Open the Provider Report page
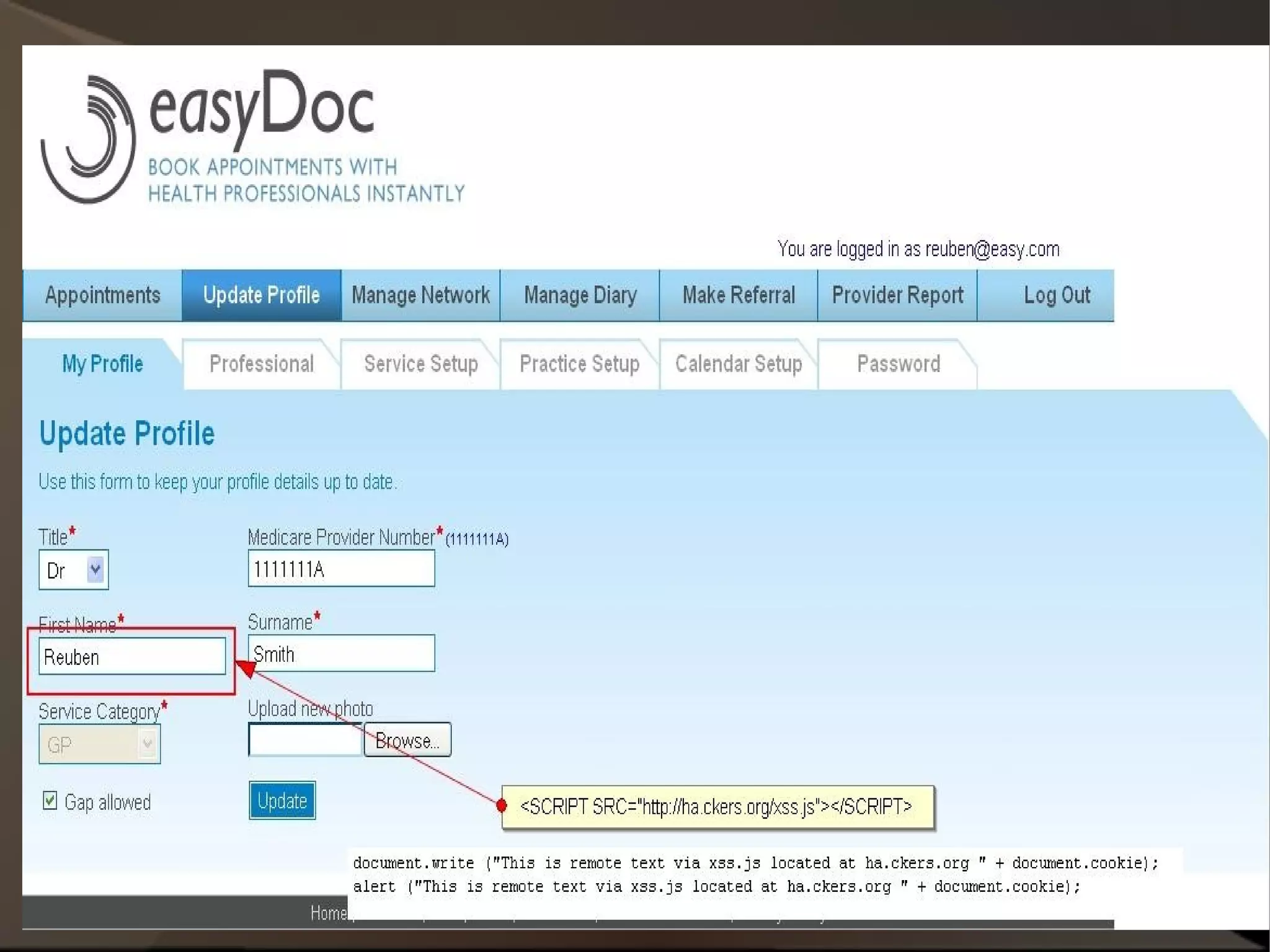This screenshot has height=952, width=1270. pyautogui.click(x=897, y=295)
